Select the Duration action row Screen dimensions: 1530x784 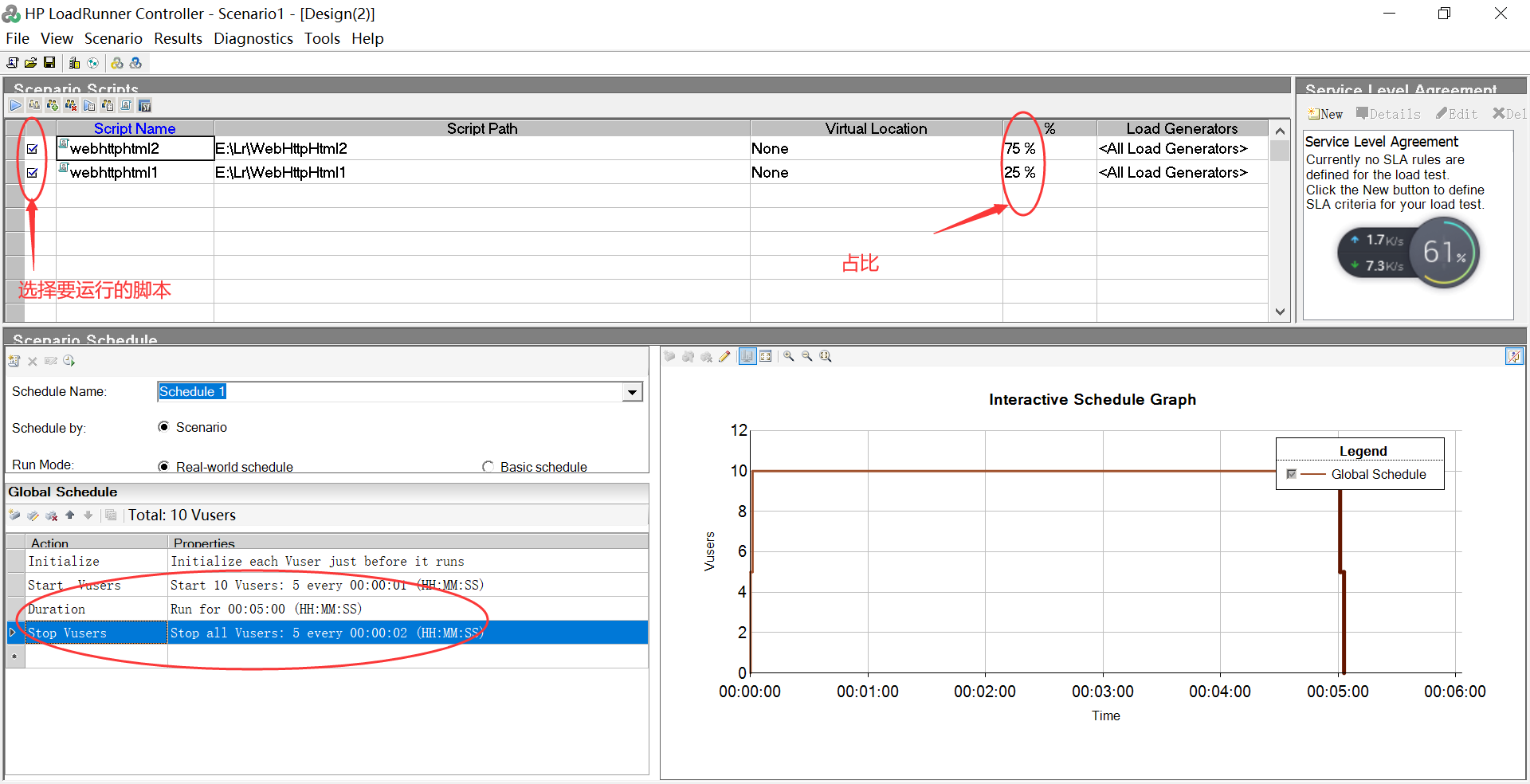coord(328,610)
